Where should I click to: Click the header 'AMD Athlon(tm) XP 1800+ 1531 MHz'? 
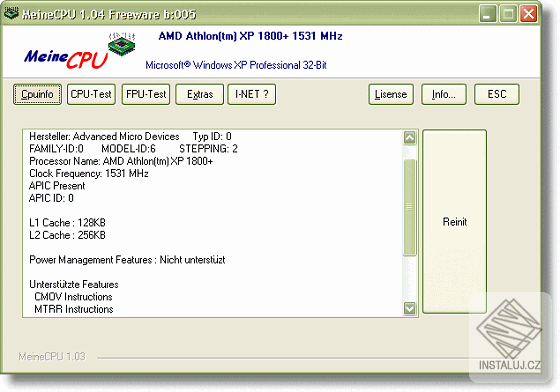(250, 36)
